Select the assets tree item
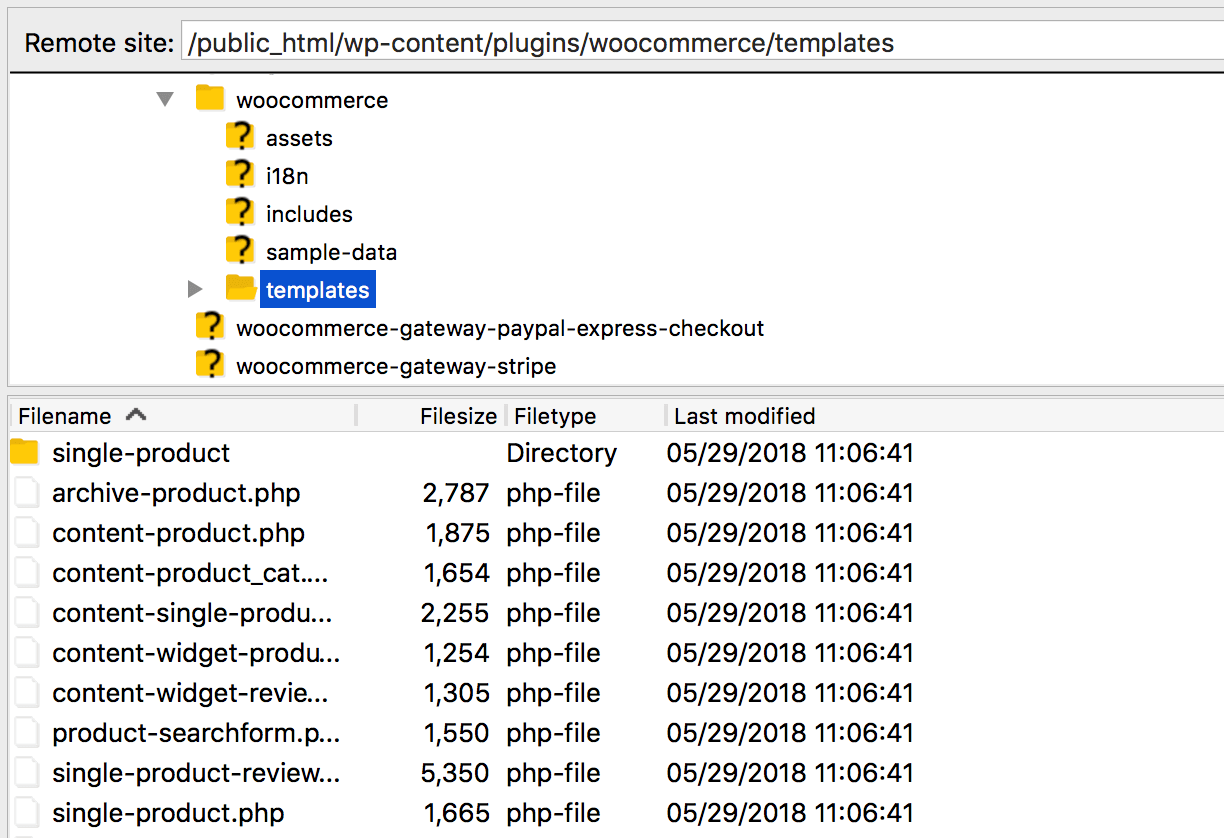This screenshot has height=838, width=1224. pyautogui.click(x=299, y=138)
